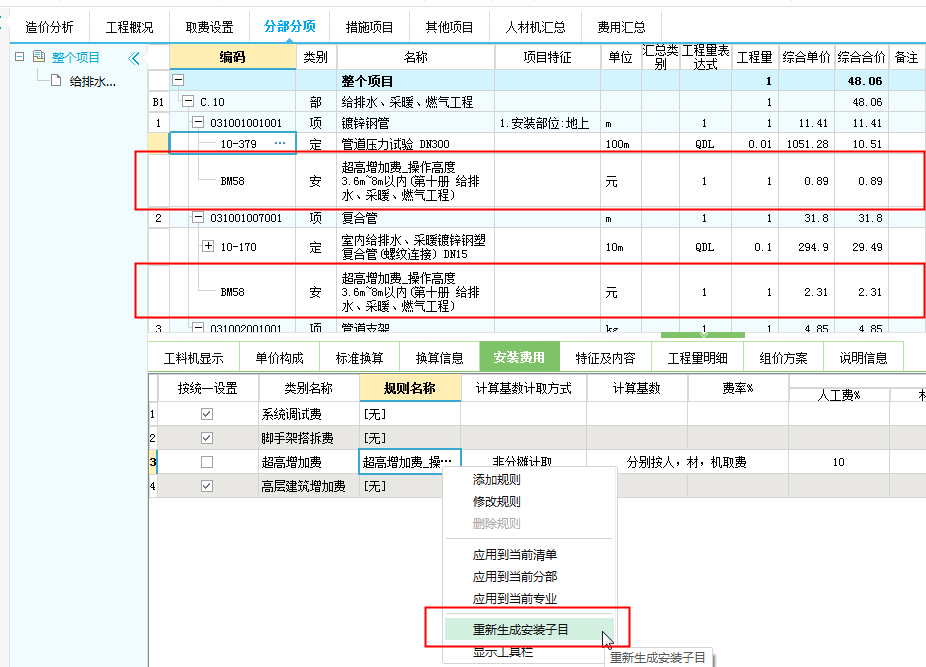This screenshot has width=926, height=667.
Task: Click 应用到当前清单 menu entry
Action: coord(514,554)
